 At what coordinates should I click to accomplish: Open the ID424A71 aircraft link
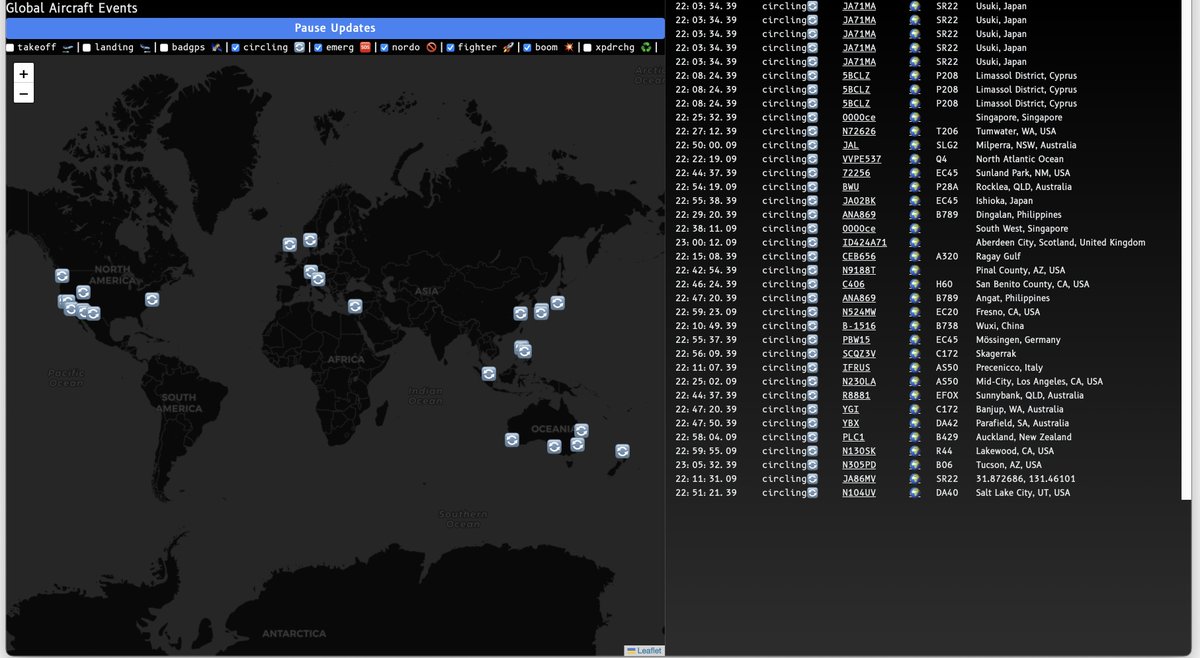coord(865,243)
